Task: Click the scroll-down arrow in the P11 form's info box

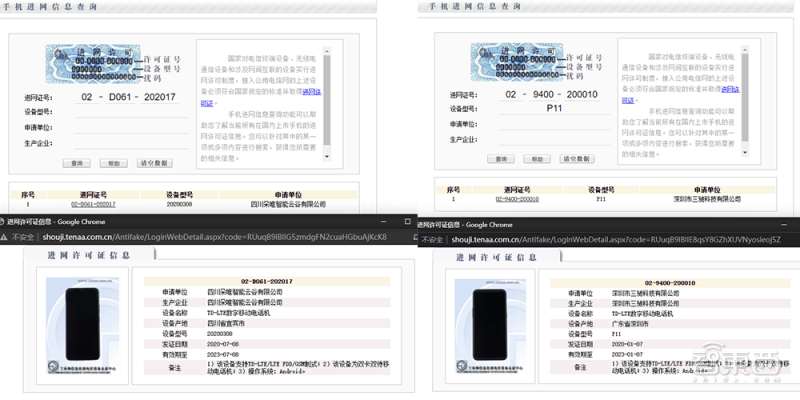Action: click(x=745, y=152)
